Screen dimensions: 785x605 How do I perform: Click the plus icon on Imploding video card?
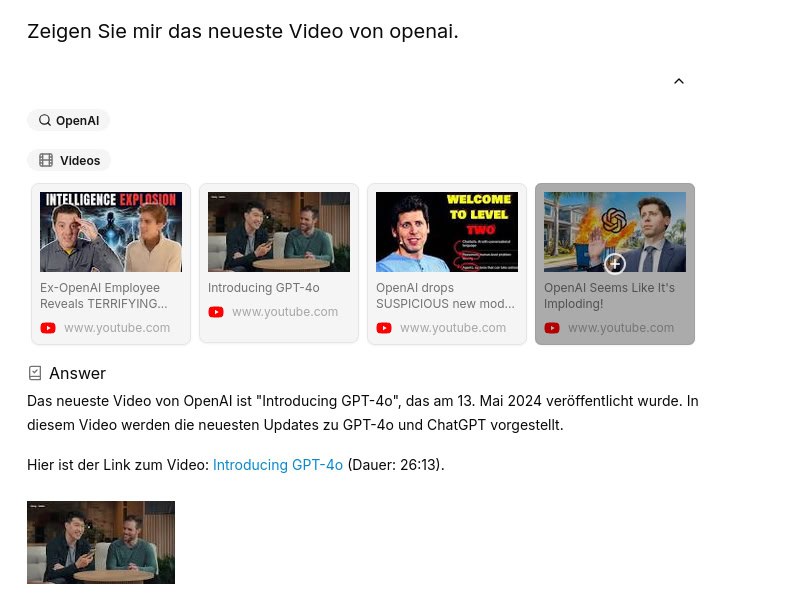coord(615,263)
